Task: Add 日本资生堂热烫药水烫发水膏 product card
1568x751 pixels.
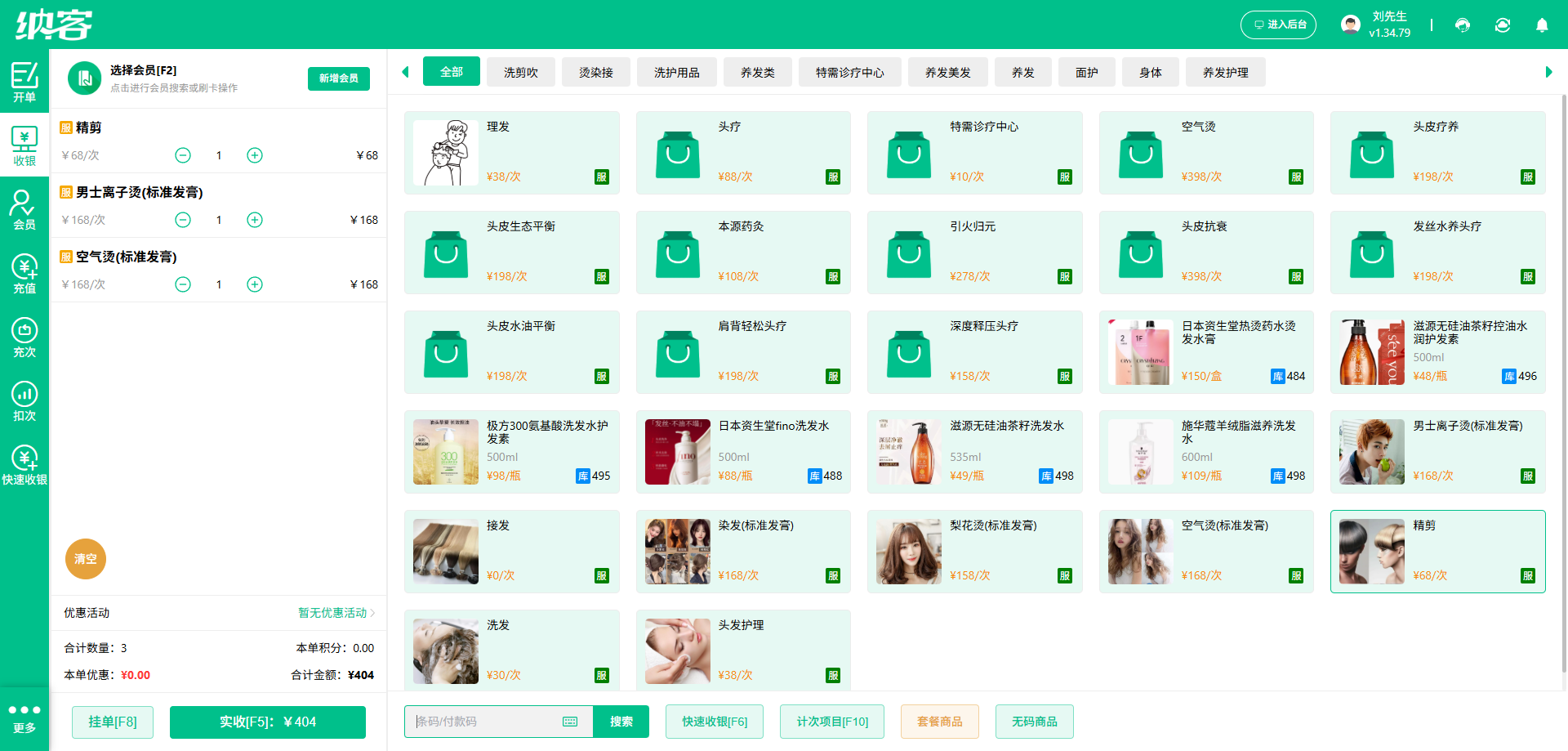Action: coord(1206,352)
